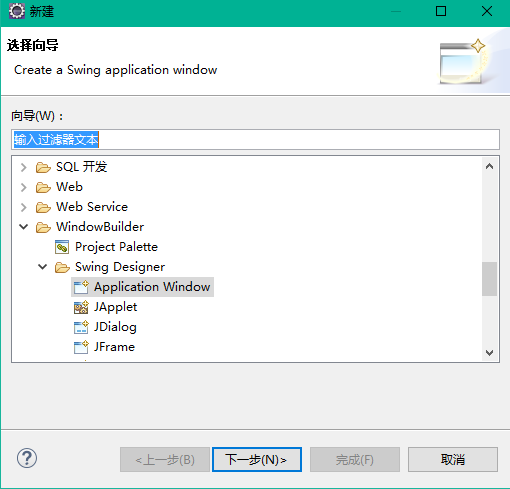Select JApplet wizard
The width and height of the screenshot is (510, 489).
[115, 307]
